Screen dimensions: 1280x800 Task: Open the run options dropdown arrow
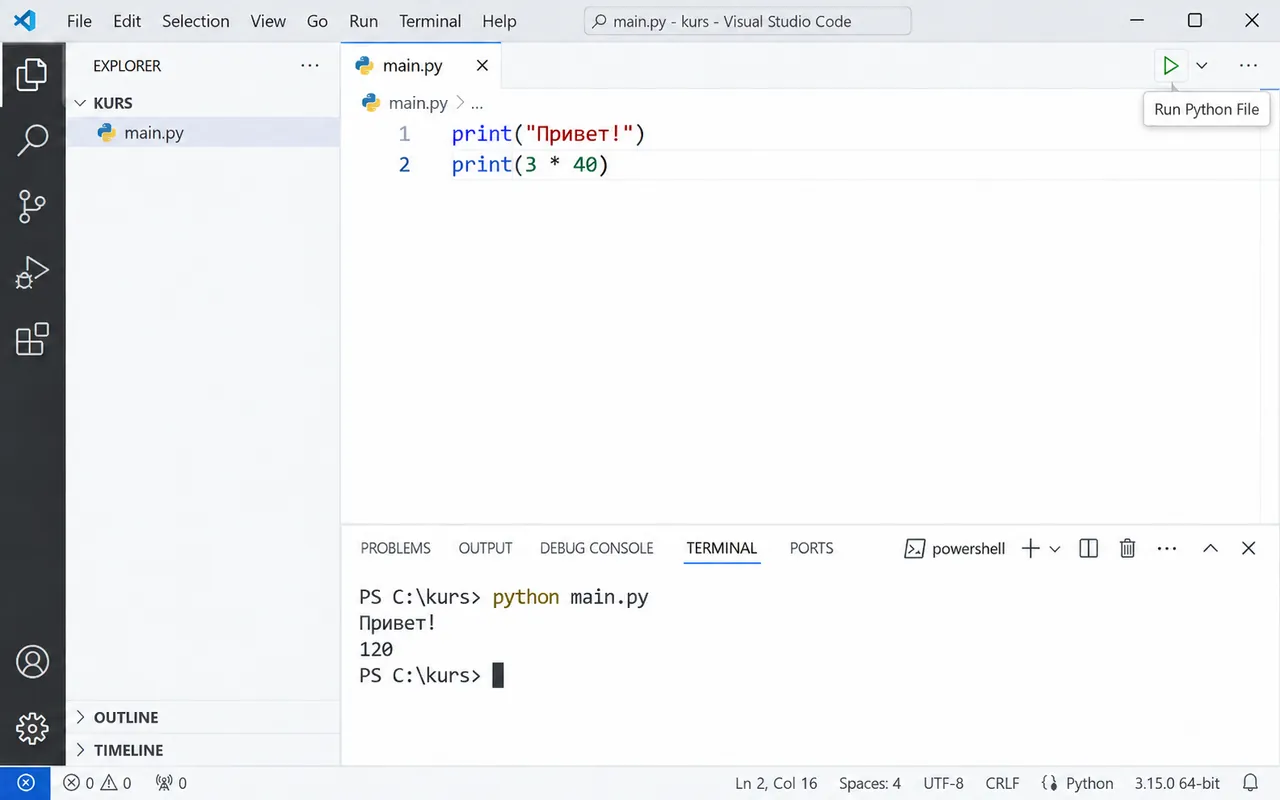tap(1202, 66)
